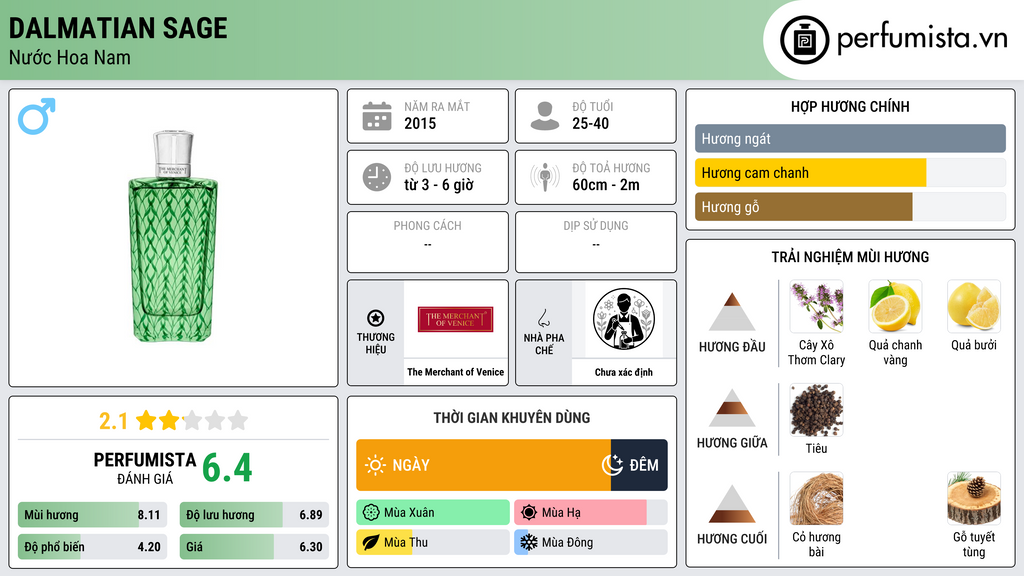Screen dimensions: 1024x576
Task: Click the person icon beside Độ tuổi
Action: point(545,116)
